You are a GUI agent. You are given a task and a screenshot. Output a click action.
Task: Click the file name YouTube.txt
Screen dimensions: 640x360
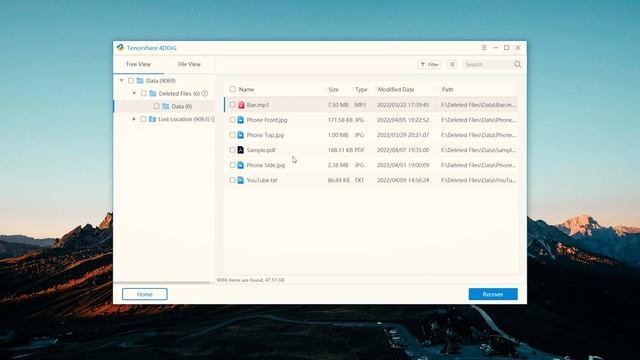[262, 180]
